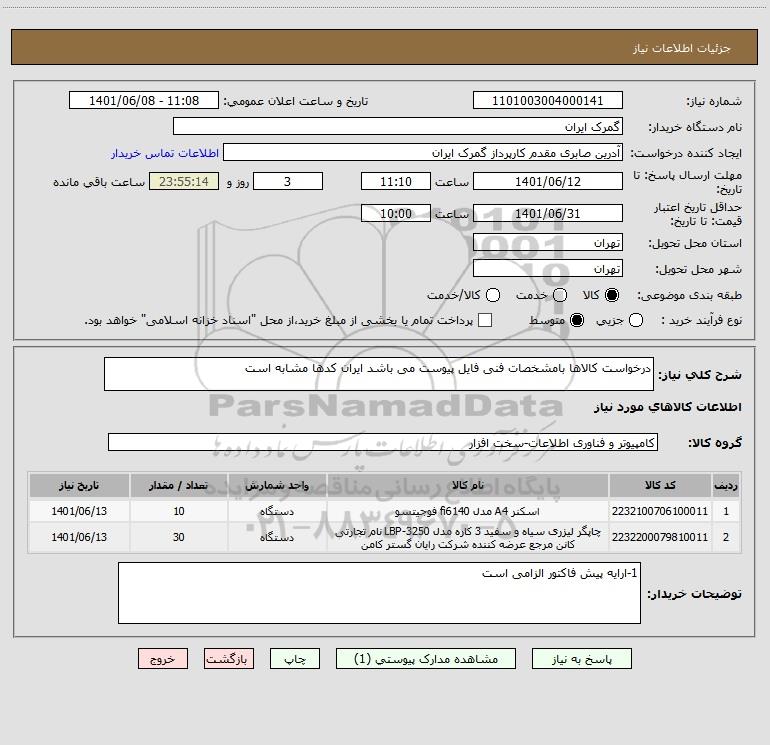The image size is (770, 745).
Task: Click the buyer organization name field گمرک ایران
Action: tap(398, 126)
